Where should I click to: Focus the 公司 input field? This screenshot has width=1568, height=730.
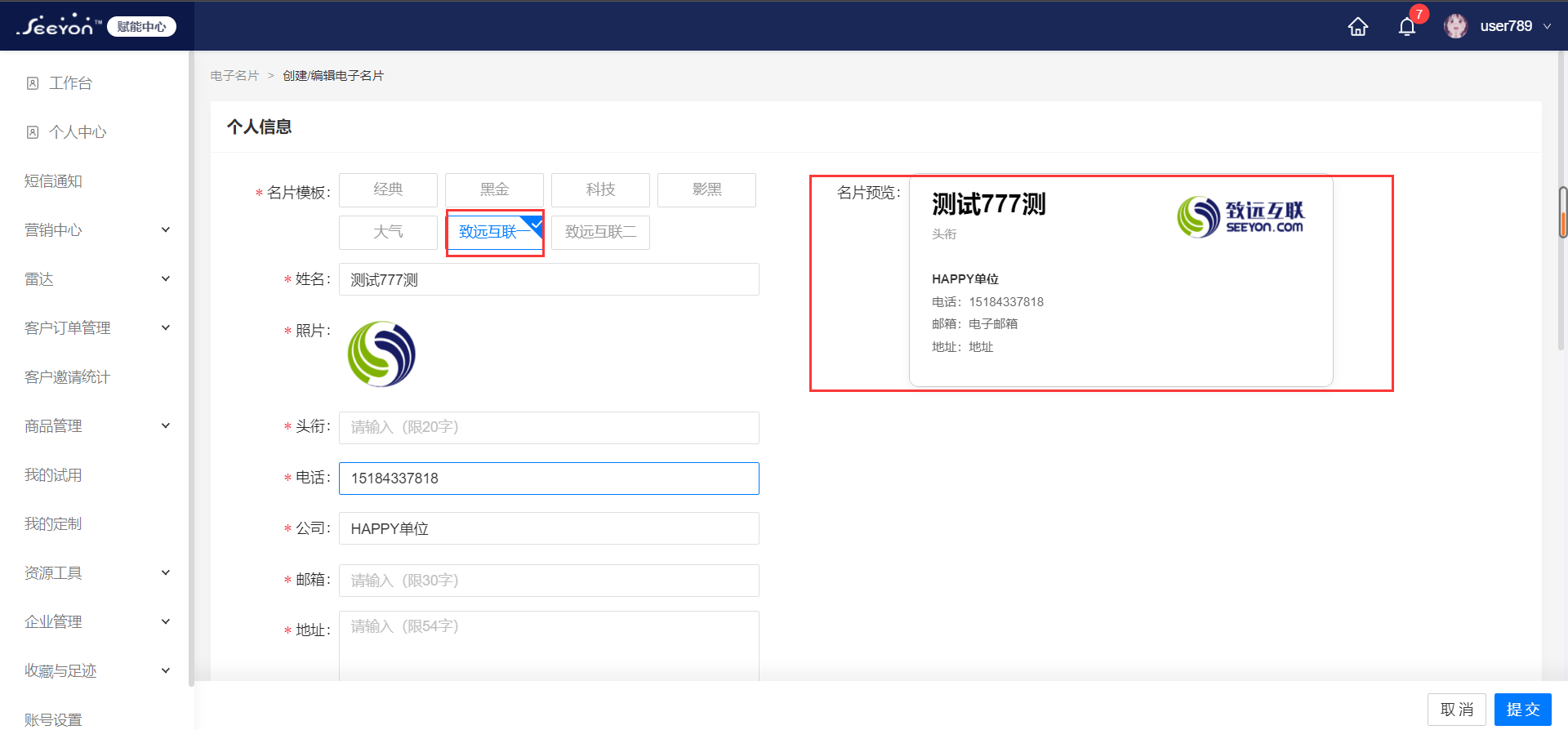(x=549, y=528)
